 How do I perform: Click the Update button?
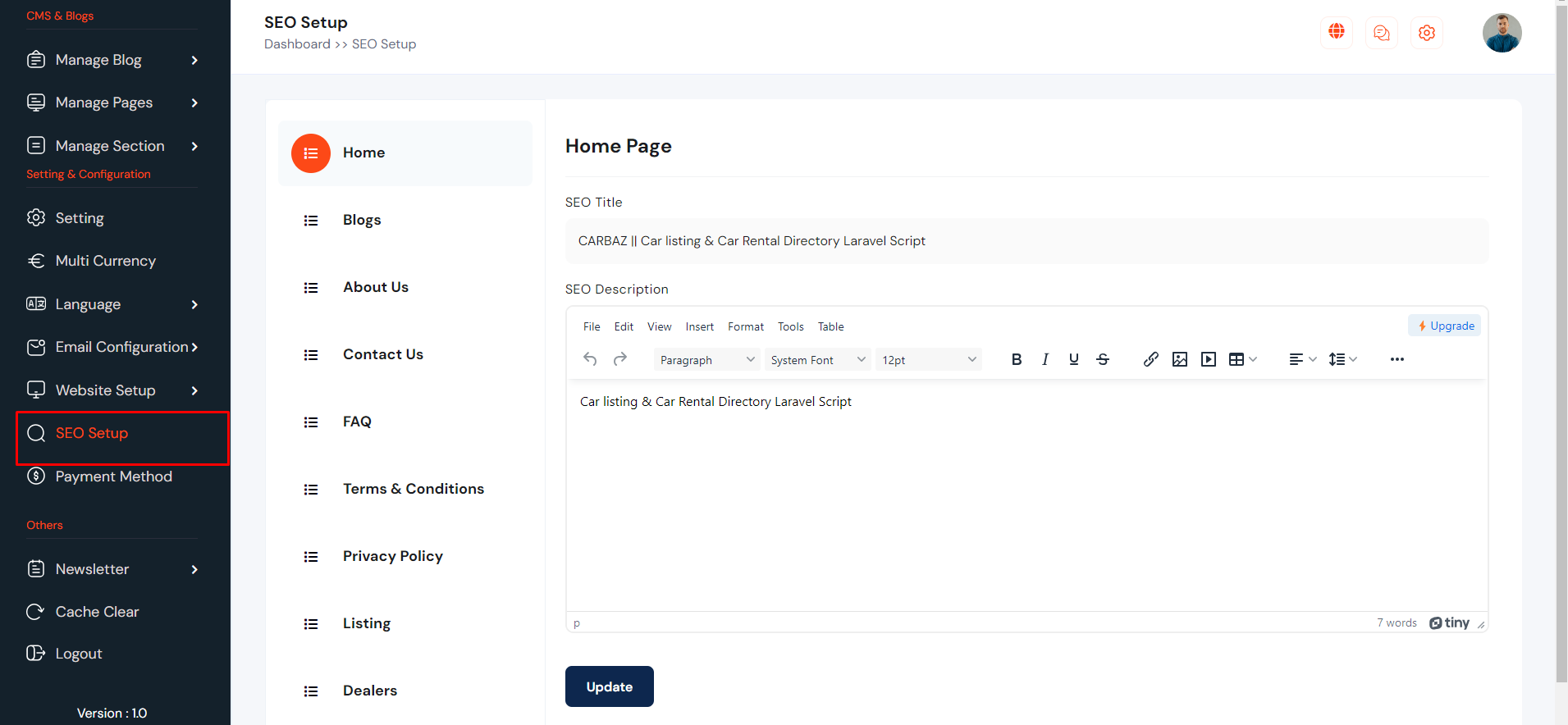(x=609, y=686)
